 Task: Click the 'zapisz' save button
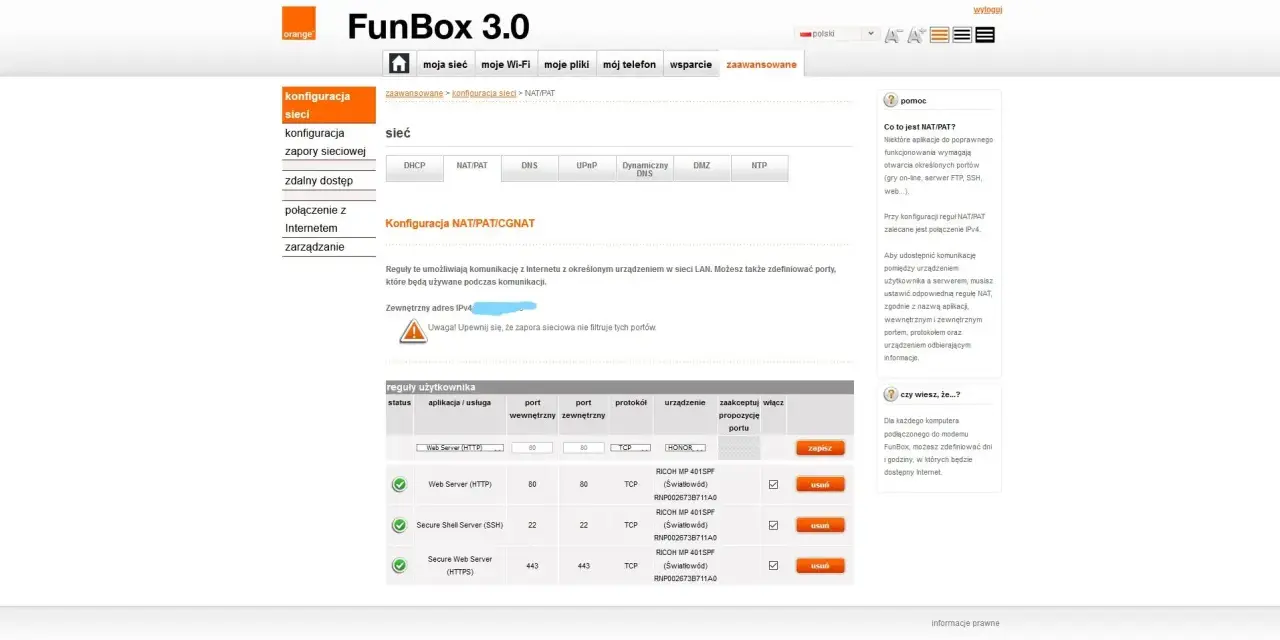coord(820,448)
